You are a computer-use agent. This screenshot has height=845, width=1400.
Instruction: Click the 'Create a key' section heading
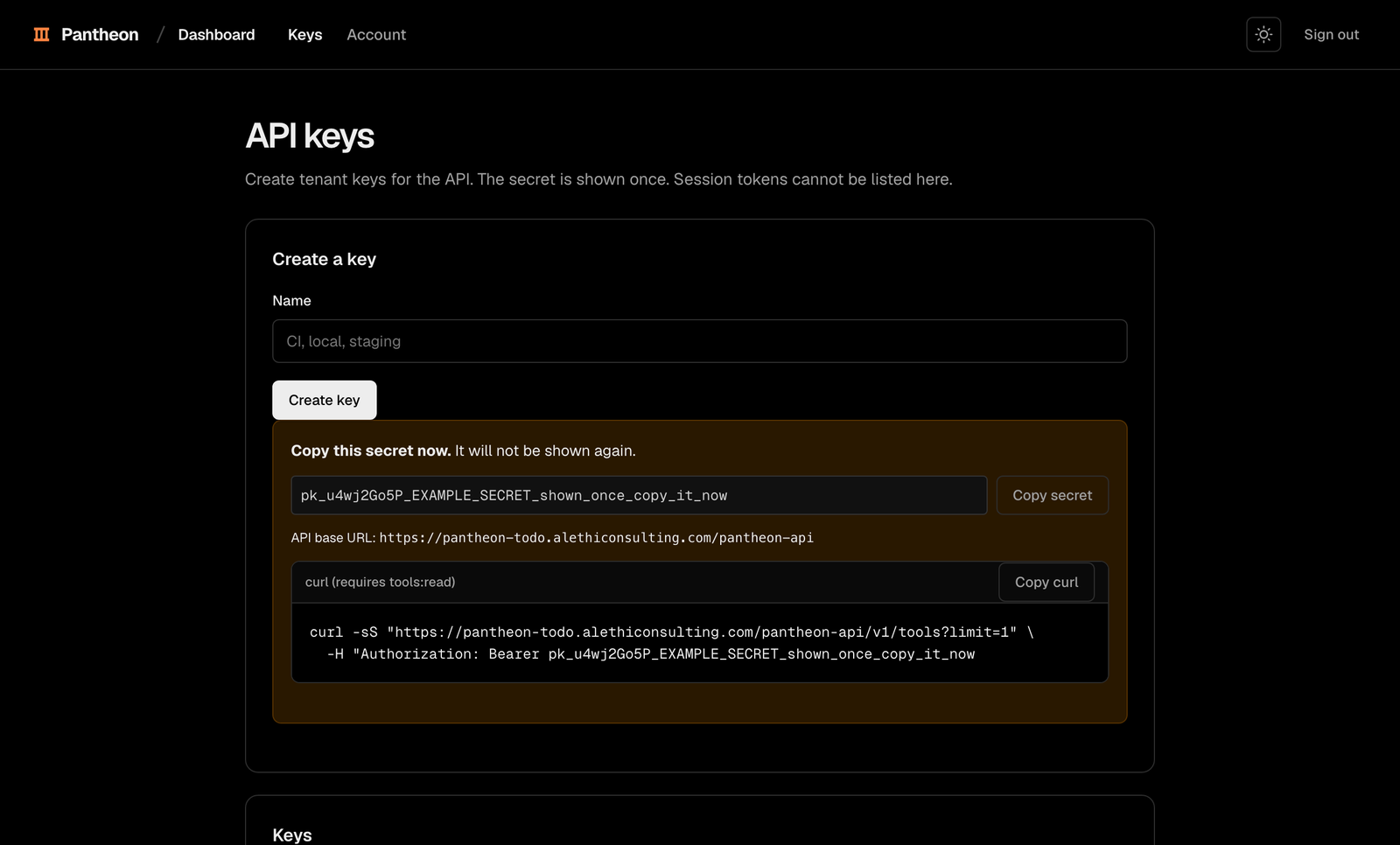324,259
